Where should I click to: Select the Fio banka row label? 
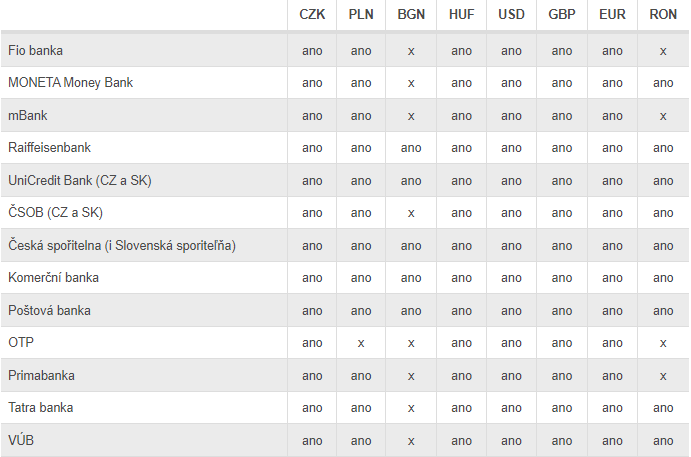(x=35, y=51)
